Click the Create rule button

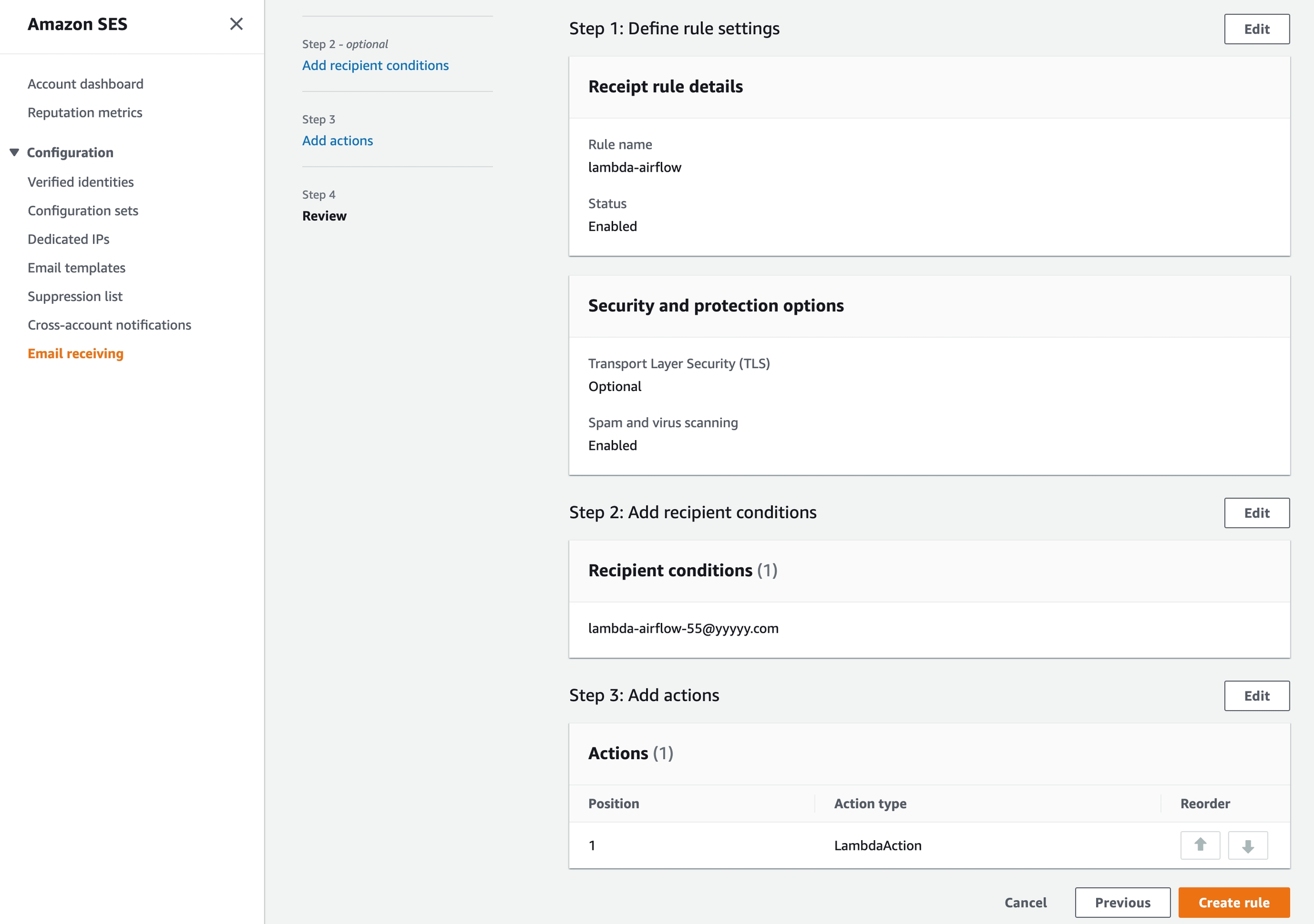click(x=1234, y=902)
